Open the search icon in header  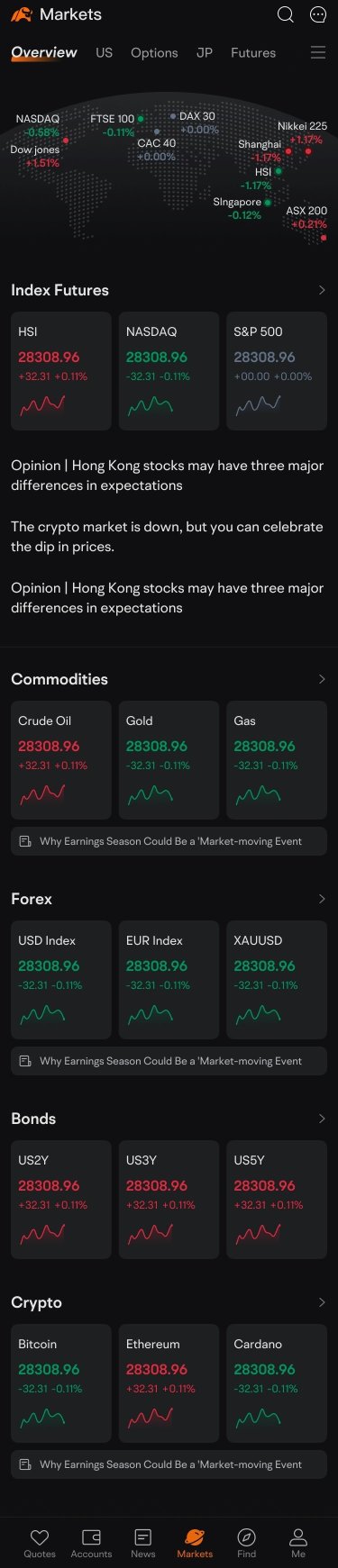pos(285,14)
